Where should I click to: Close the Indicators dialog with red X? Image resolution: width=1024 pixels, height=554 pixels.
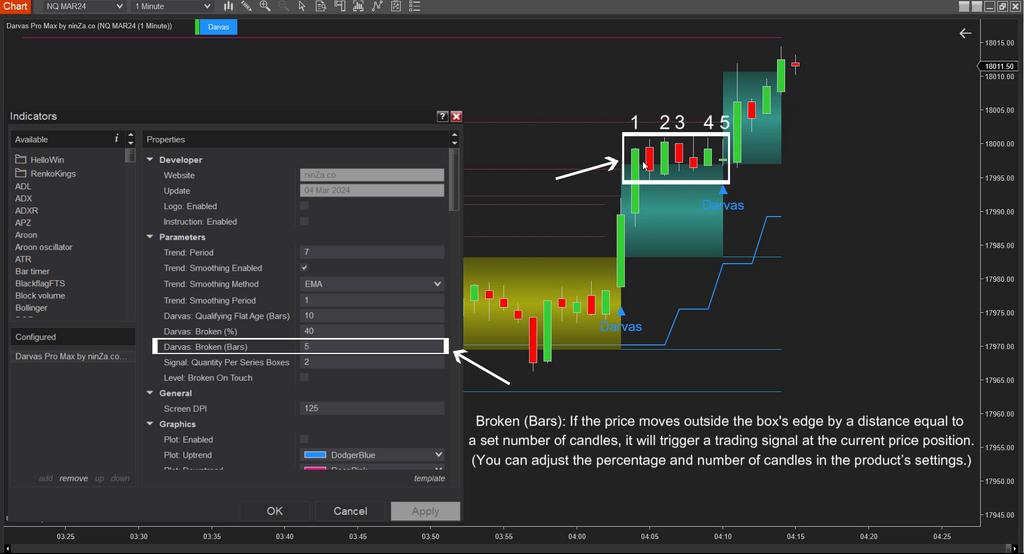click(x=456, y=116)
